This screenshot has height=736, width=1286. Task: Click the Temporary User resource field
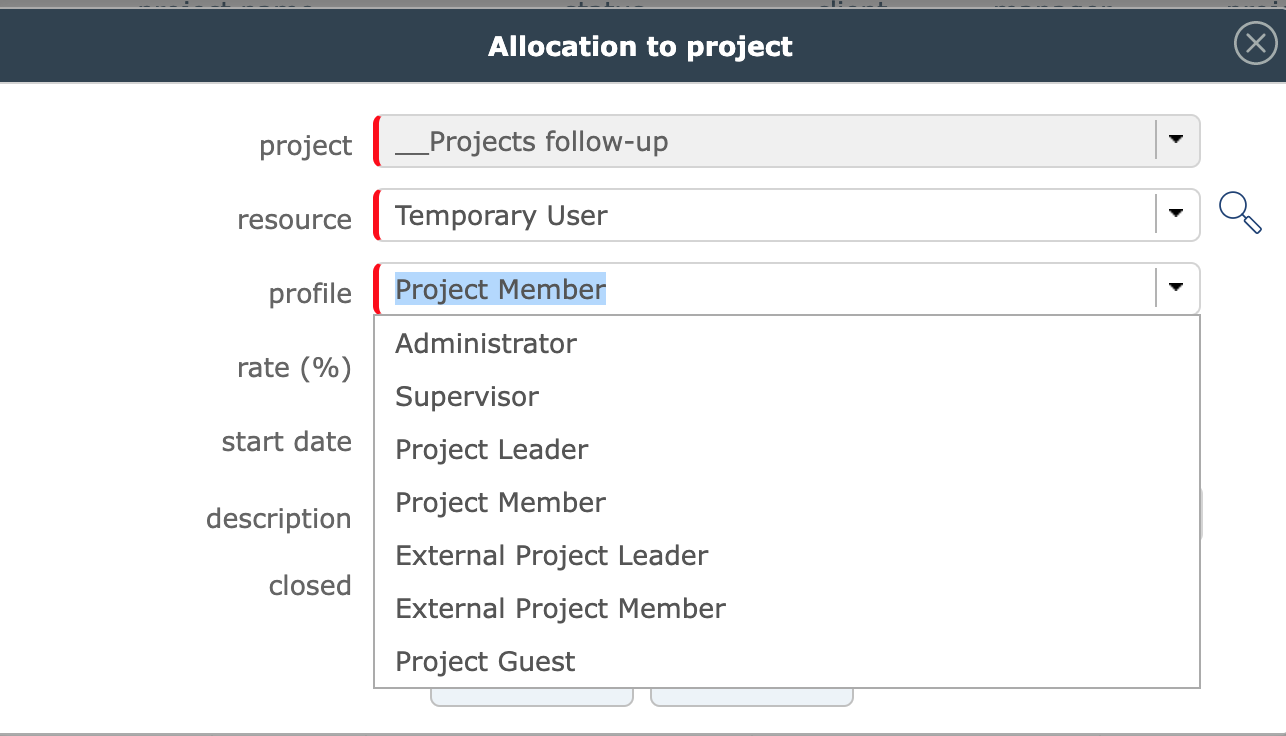(760, 216)
